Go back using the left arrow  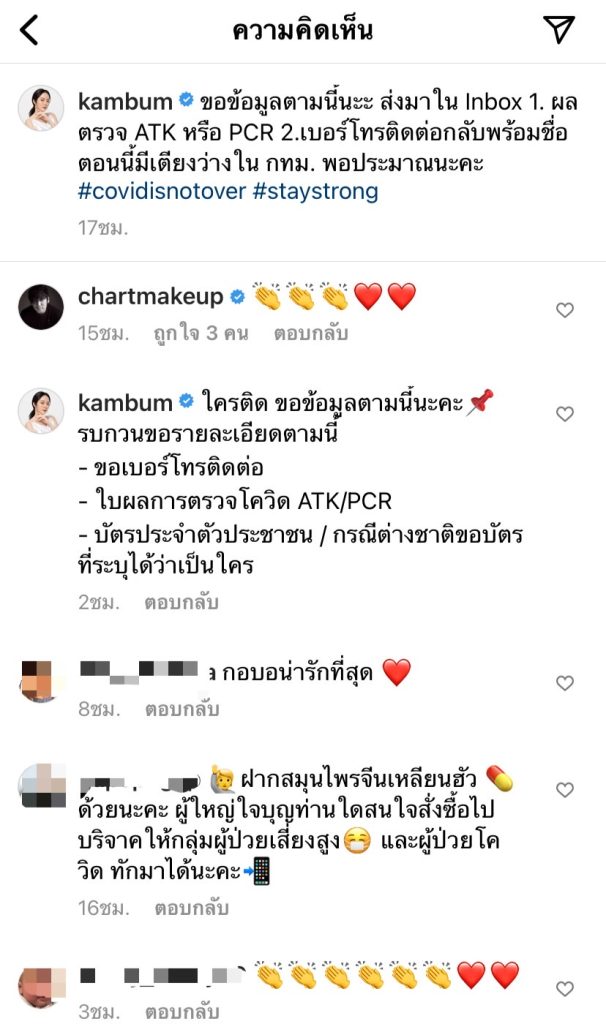click(29, 30)
